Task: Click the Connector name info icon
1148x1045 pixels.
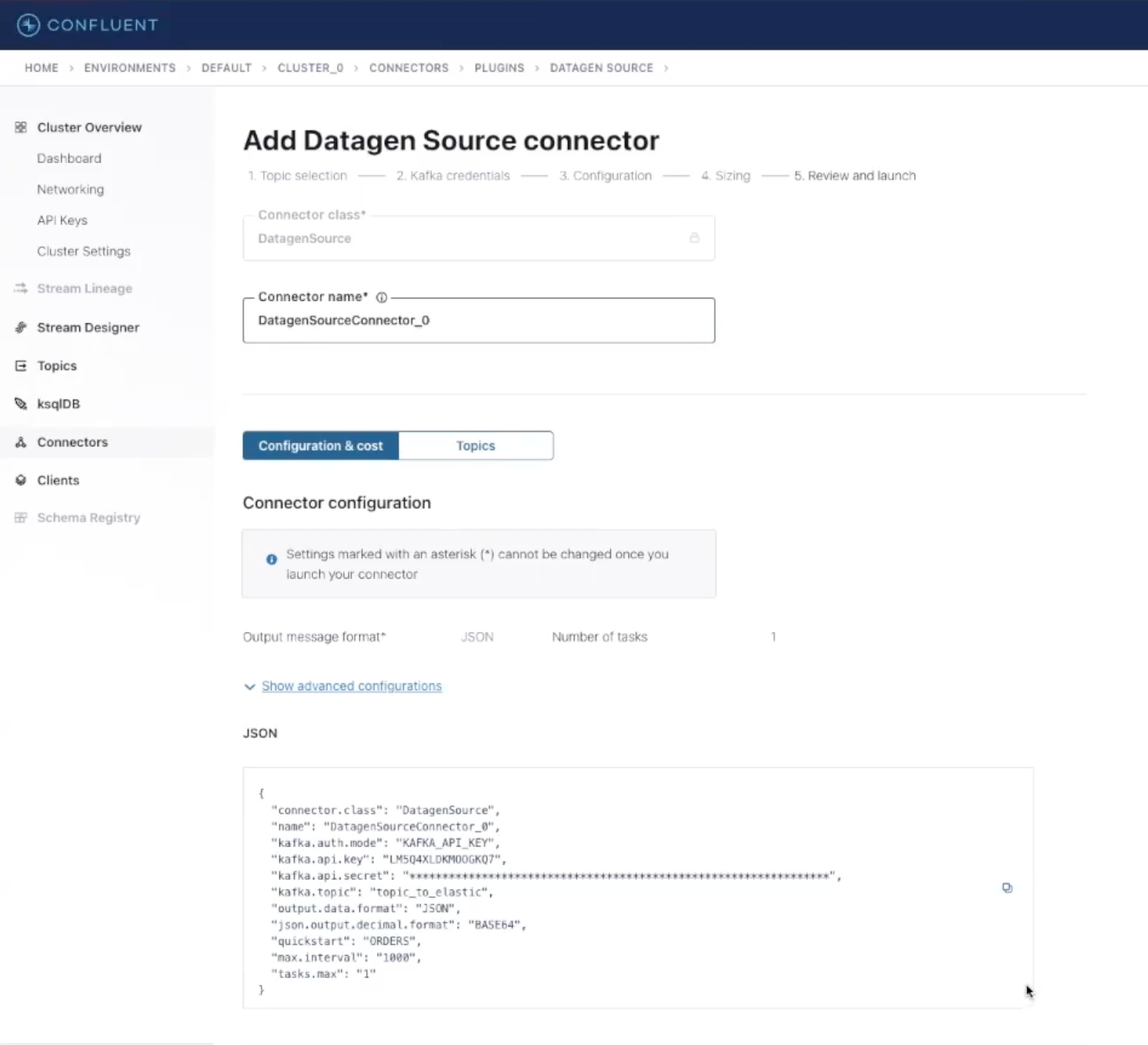Action: [382, 297]
